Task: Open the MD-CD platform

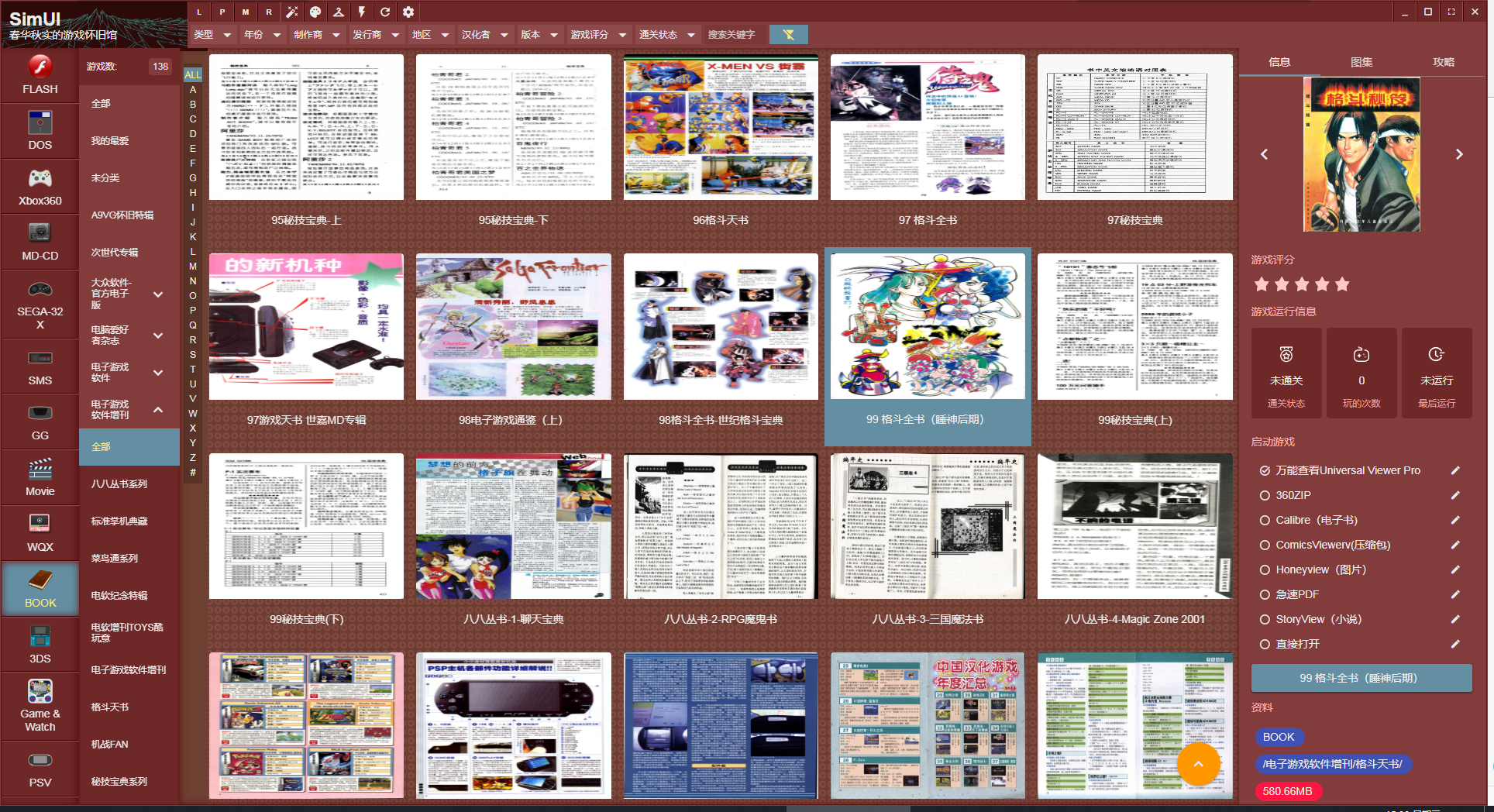Action: coord(40,242)
